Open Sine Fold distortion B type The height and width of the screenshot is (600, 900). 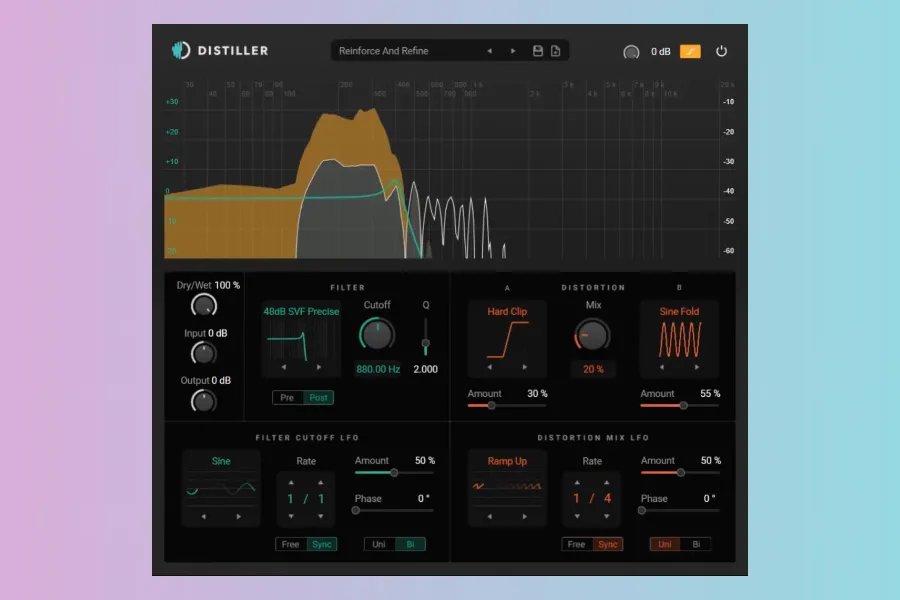coord(679,312)
